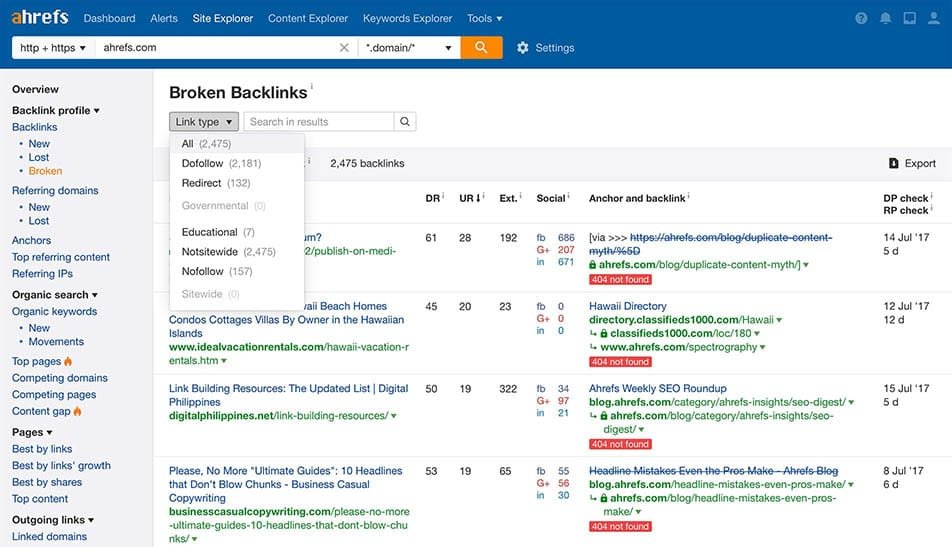Sort by UR column header
The height and width of the screenshot is (547, 952).
point(470,198)
